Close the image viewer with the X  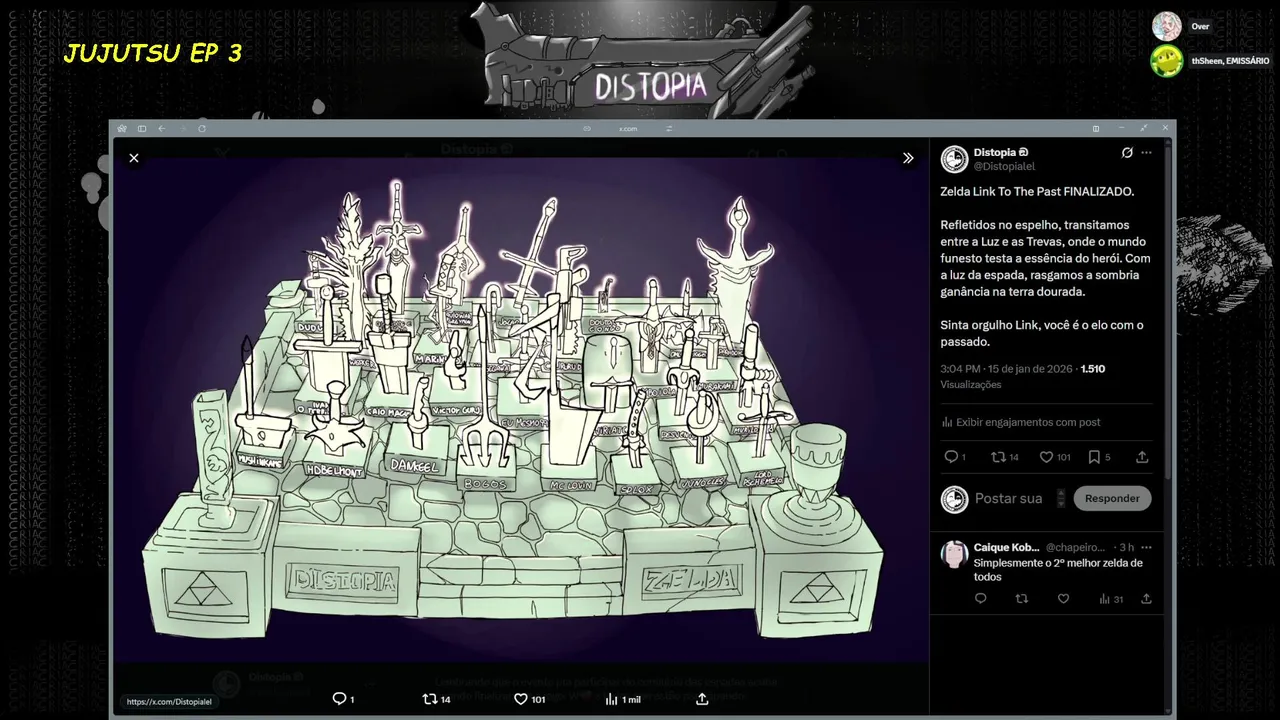click(134, 158)
